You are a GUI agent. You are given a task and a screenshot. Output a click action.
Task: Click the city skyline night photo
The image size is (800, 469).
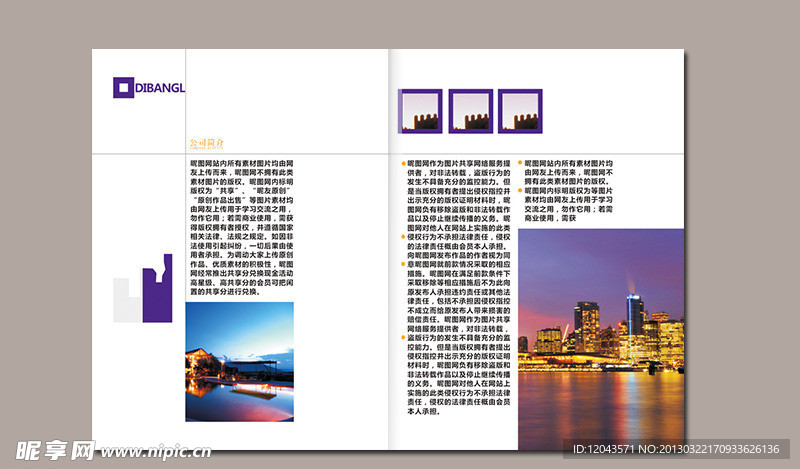click(601, 339)
